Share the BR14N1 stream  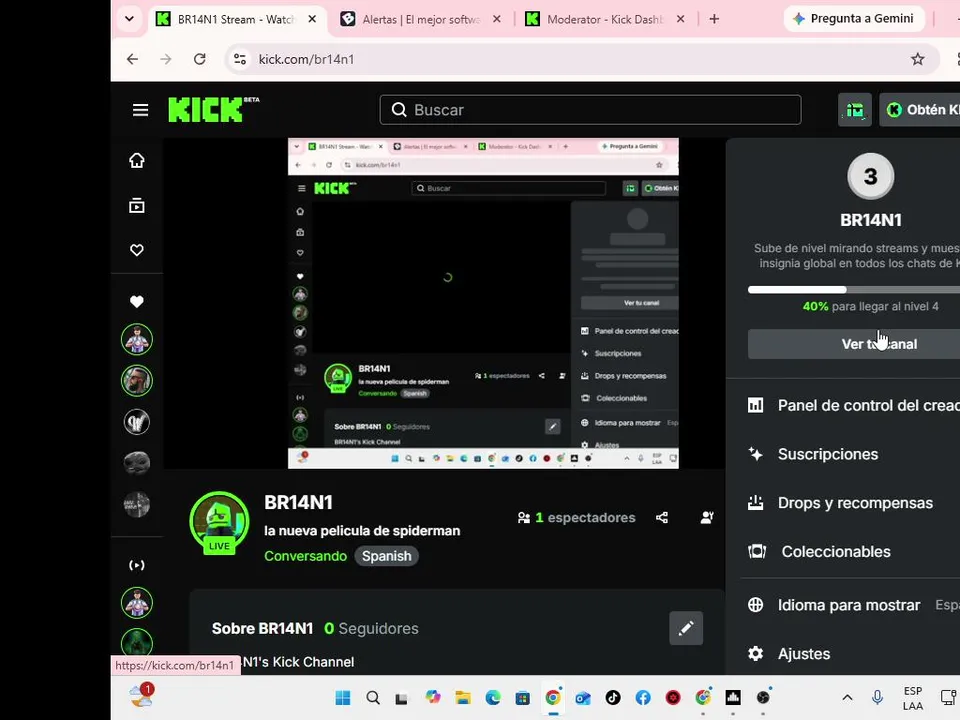pyautogui.click(x=662, y=518)
